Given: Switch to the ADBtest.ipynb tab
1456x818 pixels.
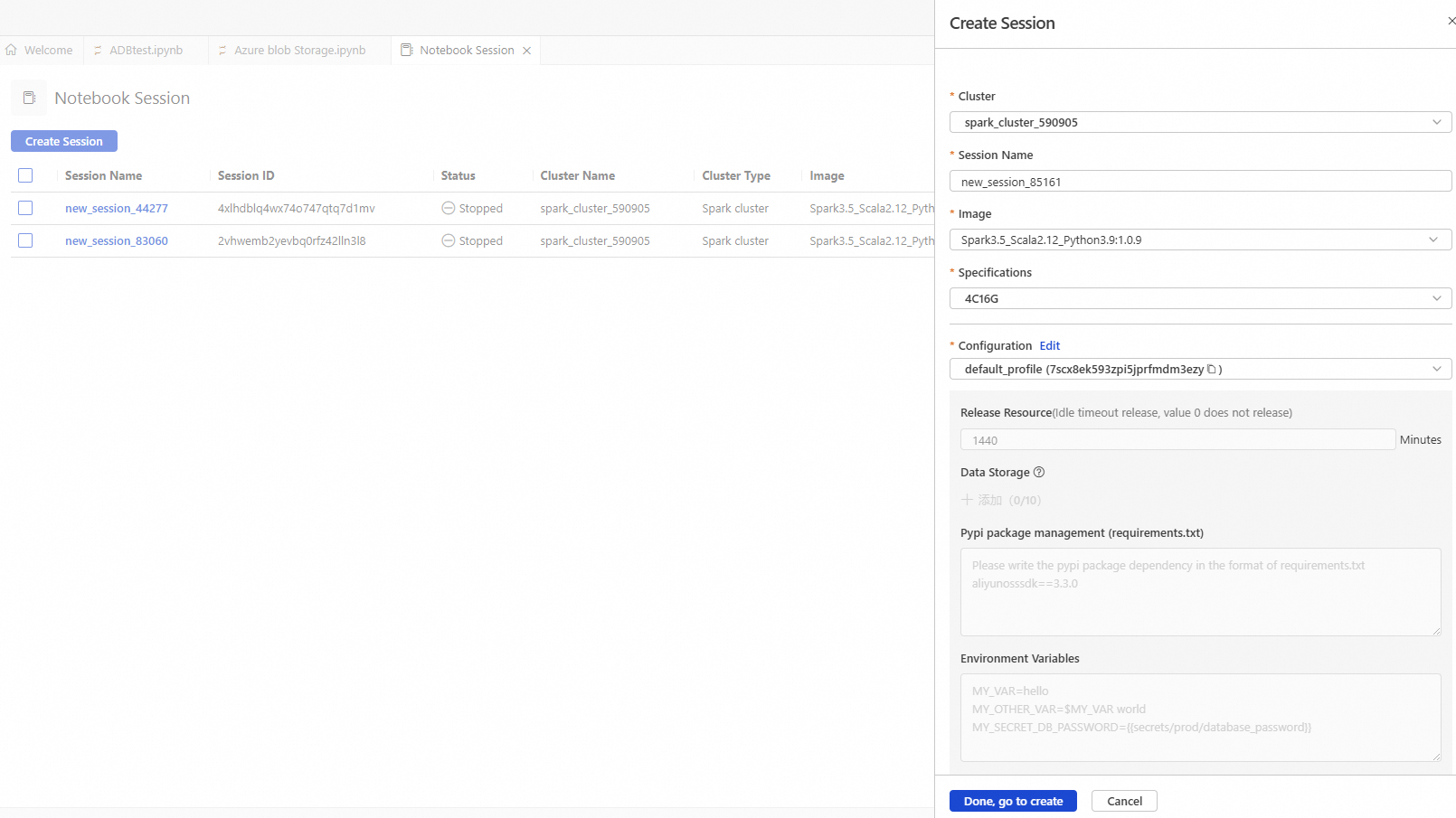Looking at the screenshot, I should (146, 51).
